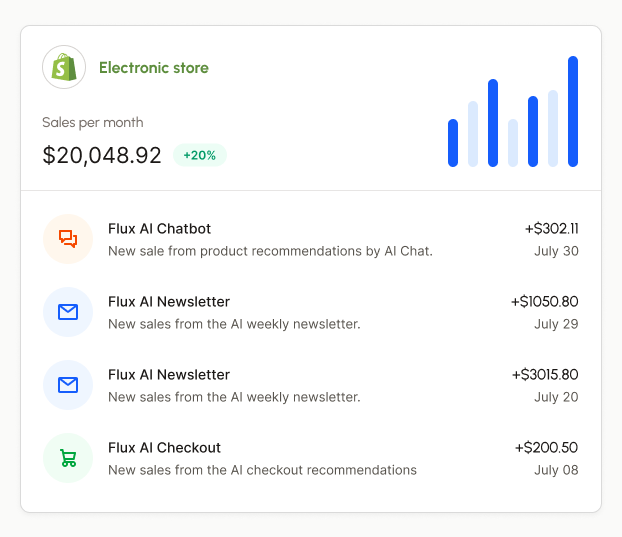Click the Shopify store logo icon

(64, 68)
